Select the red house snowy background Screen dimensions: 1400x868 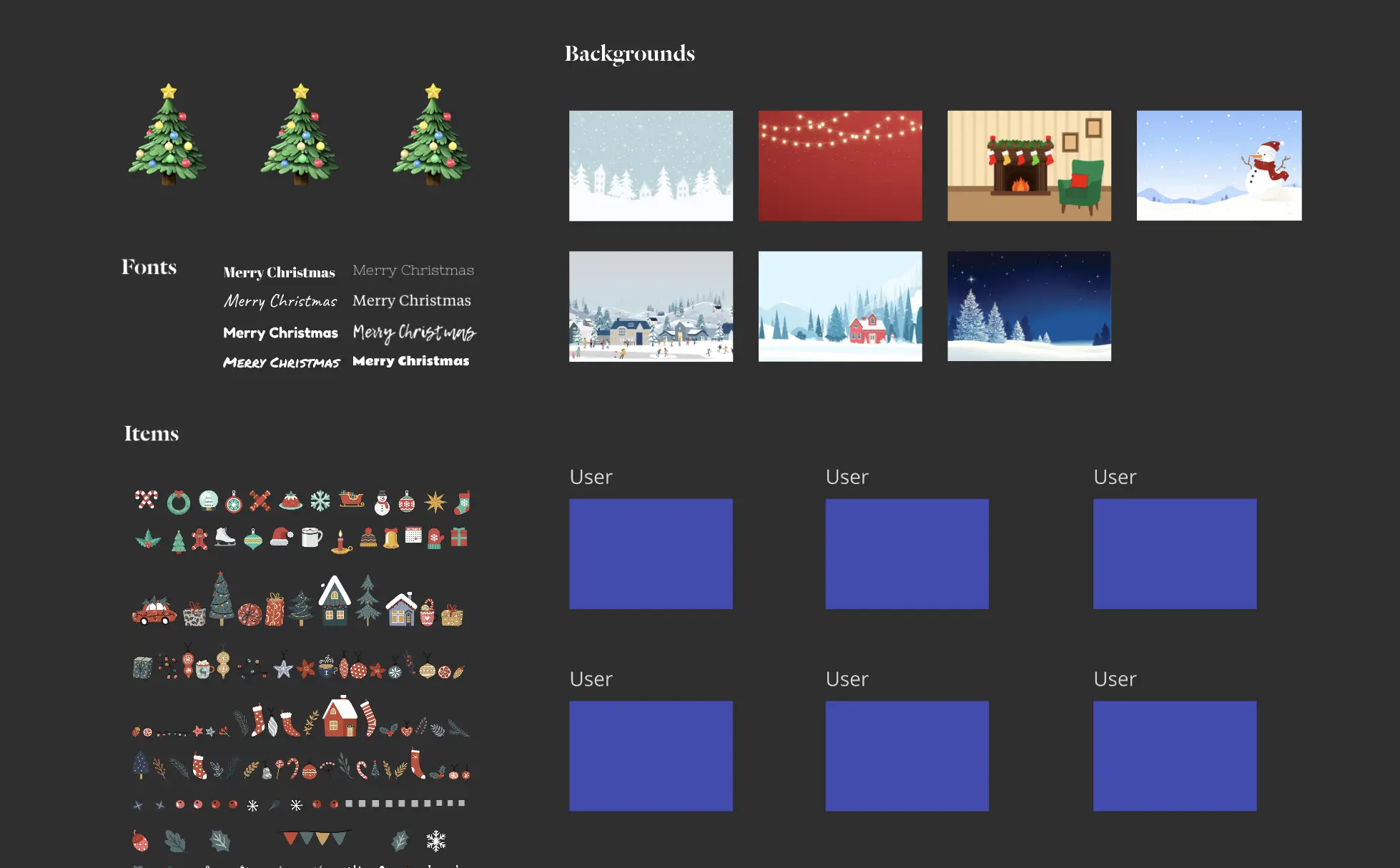(x=842, y=305)
